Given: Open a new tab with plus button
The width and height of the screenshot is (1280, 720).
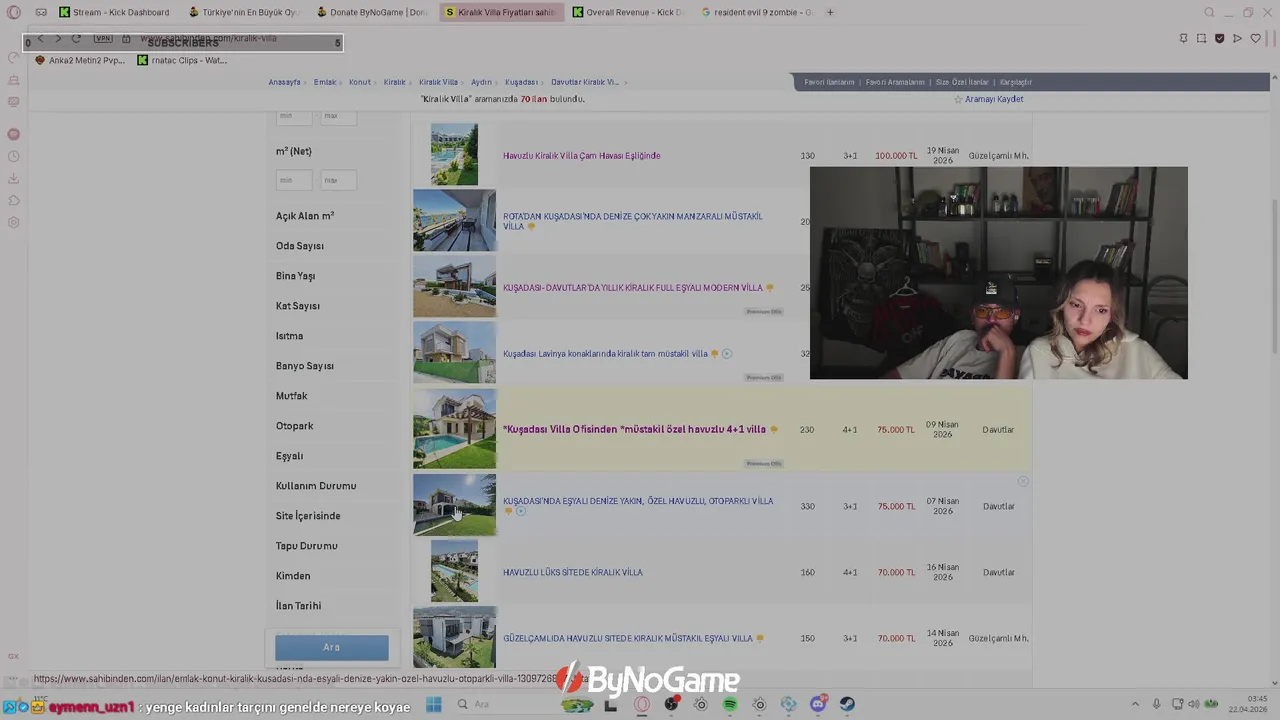Looking at the screenshot, I should [x=830, y=12].
